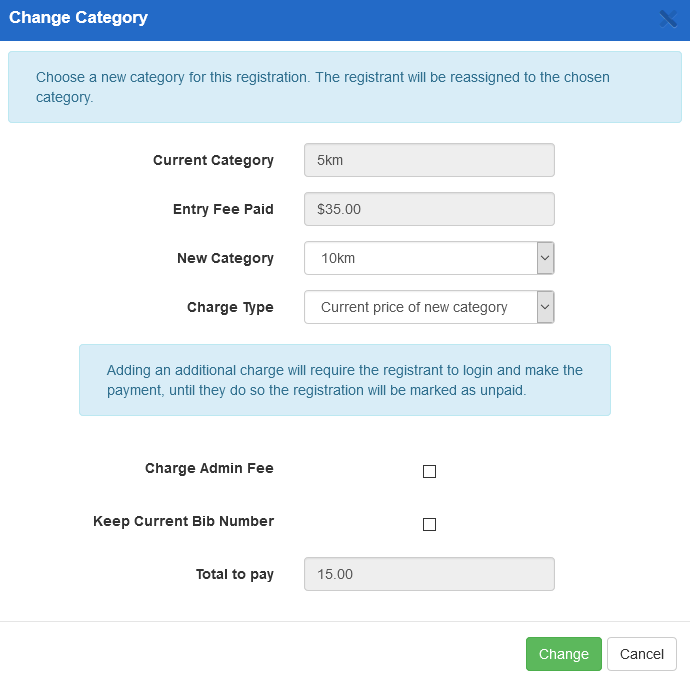Screen dimensions: 690x680
Task: Click the Cancel button
Action: coord(641,654)
